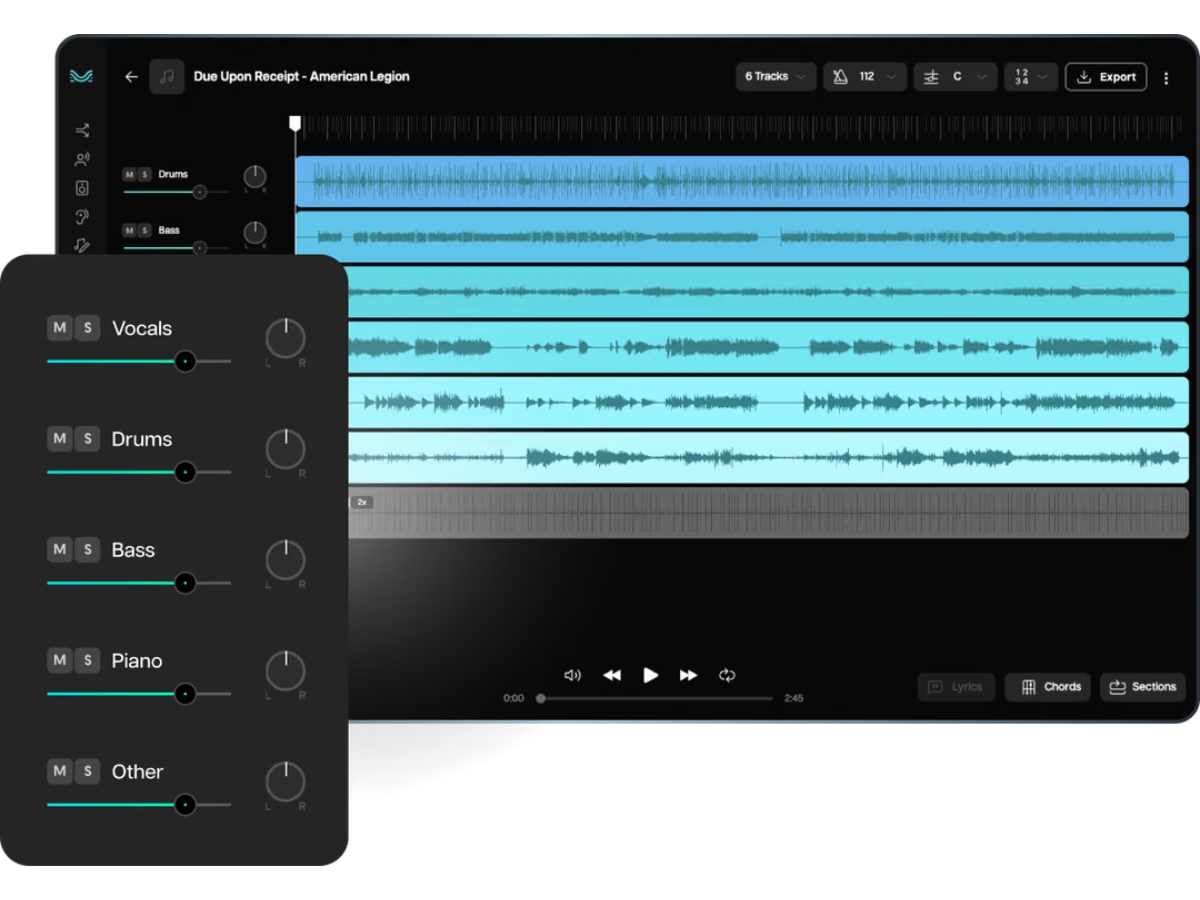
Task: Adjust Bass pan knob in large panel
Action: point(286,560)
